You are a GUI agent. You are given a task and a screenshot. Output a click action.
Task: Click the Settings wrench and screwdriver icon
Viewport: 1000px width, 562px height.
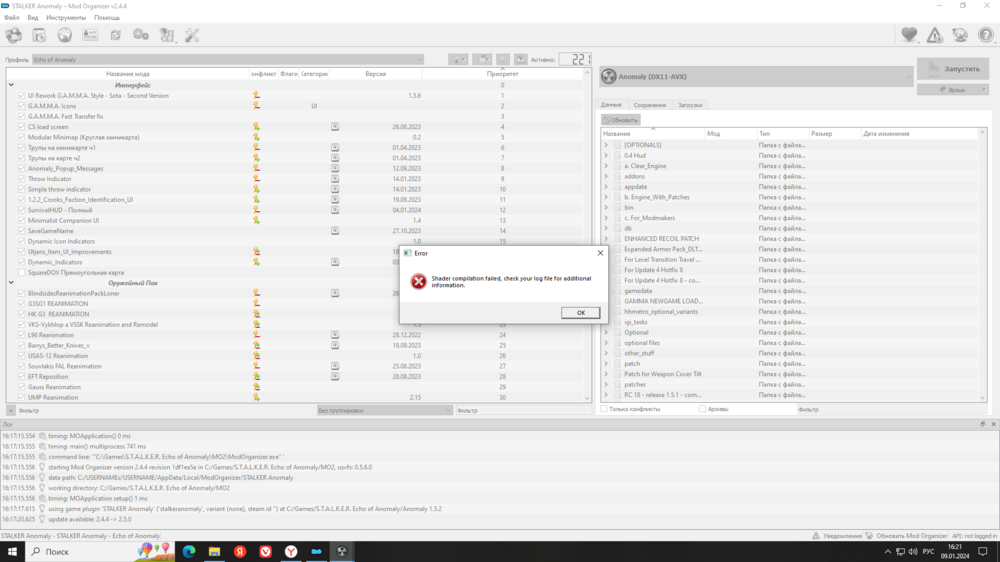[192, 36]
